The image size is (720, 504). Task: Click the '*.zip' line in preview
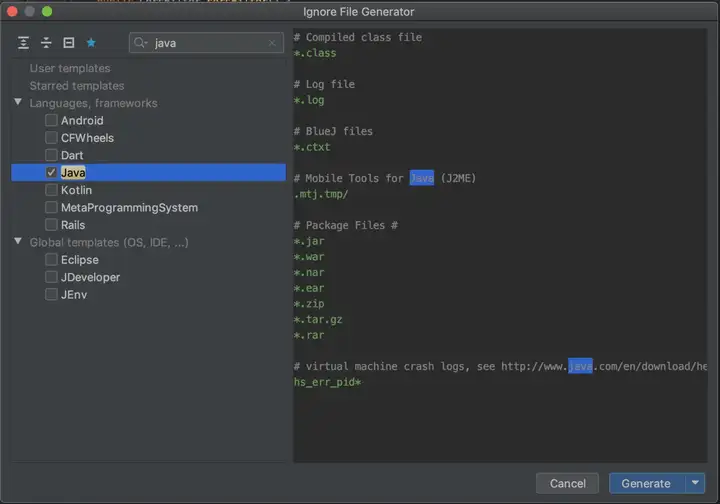click(x=309, y=304)
